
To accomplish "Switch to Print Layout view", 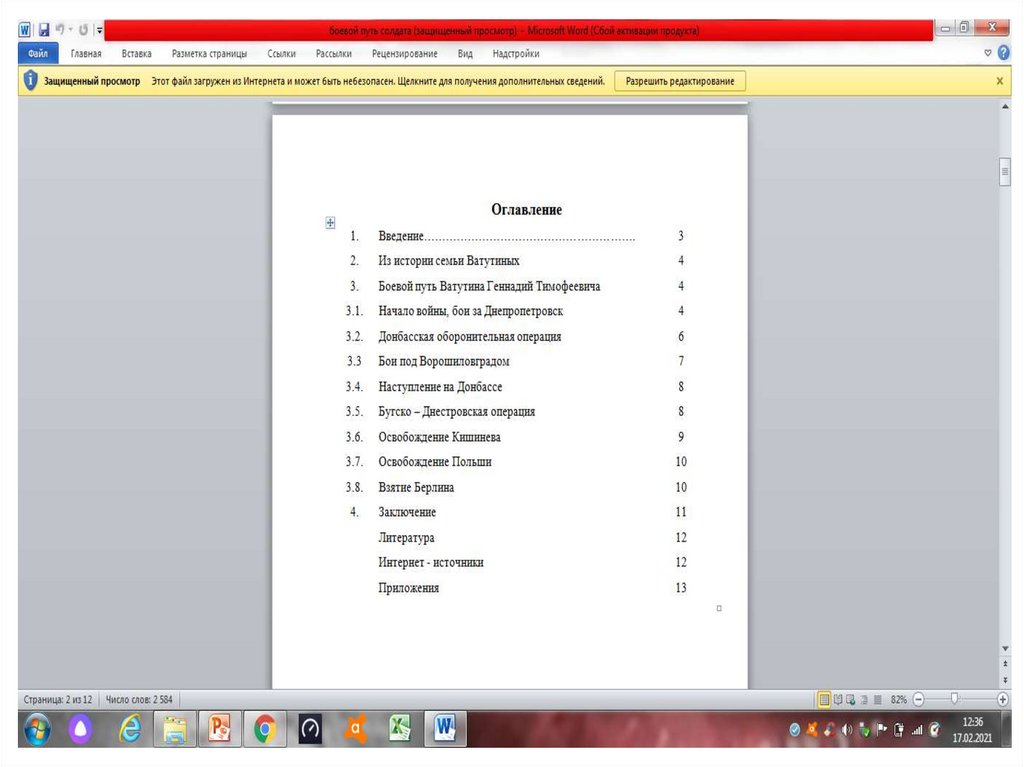I will 824,700.
